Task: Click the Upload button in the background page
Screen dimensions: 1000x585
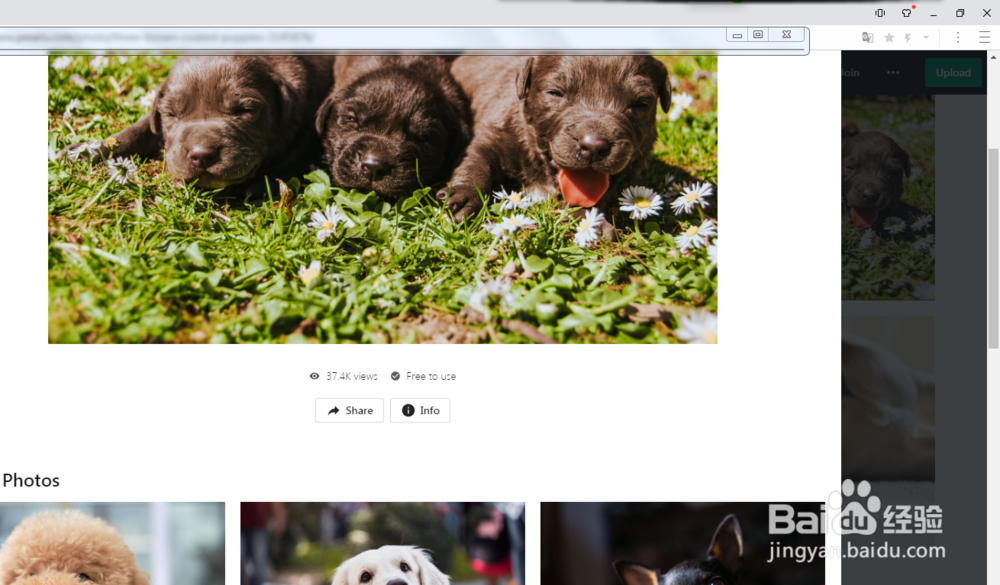Action: coord(953,73)
